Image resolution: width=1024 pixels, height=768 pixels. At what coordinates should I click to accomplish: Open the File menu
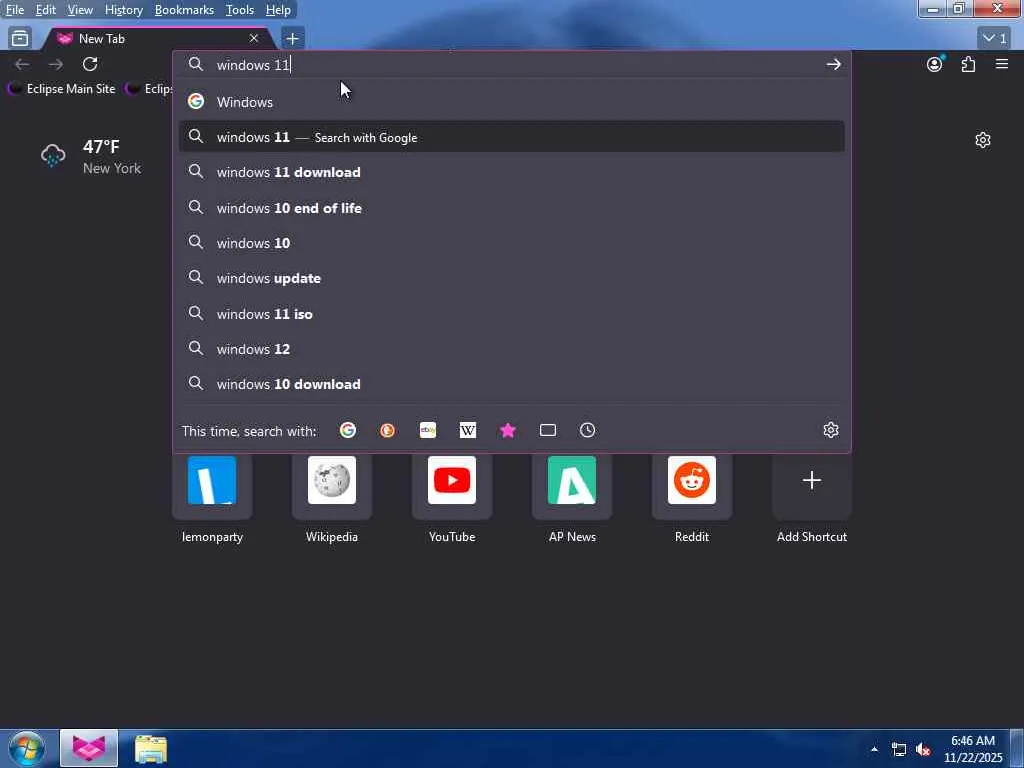(14, 10)
